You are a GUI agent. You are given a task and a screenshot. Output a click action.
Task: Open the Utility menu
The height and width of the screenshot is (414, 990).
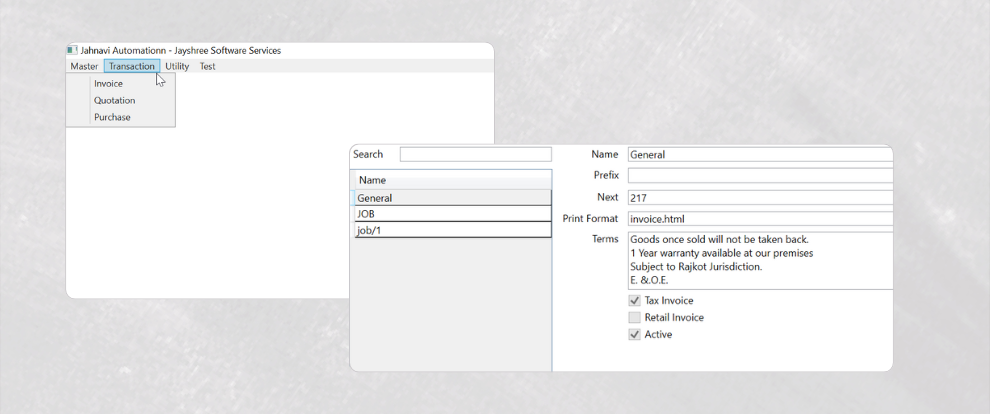click(x=177, y=66)
